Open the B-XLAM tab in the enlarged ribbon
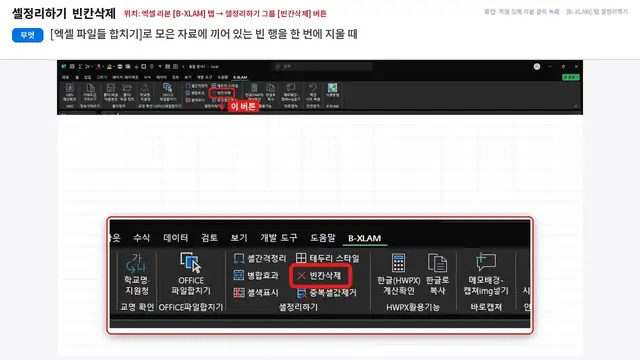 pyautogui.click(x=364, y=238)
